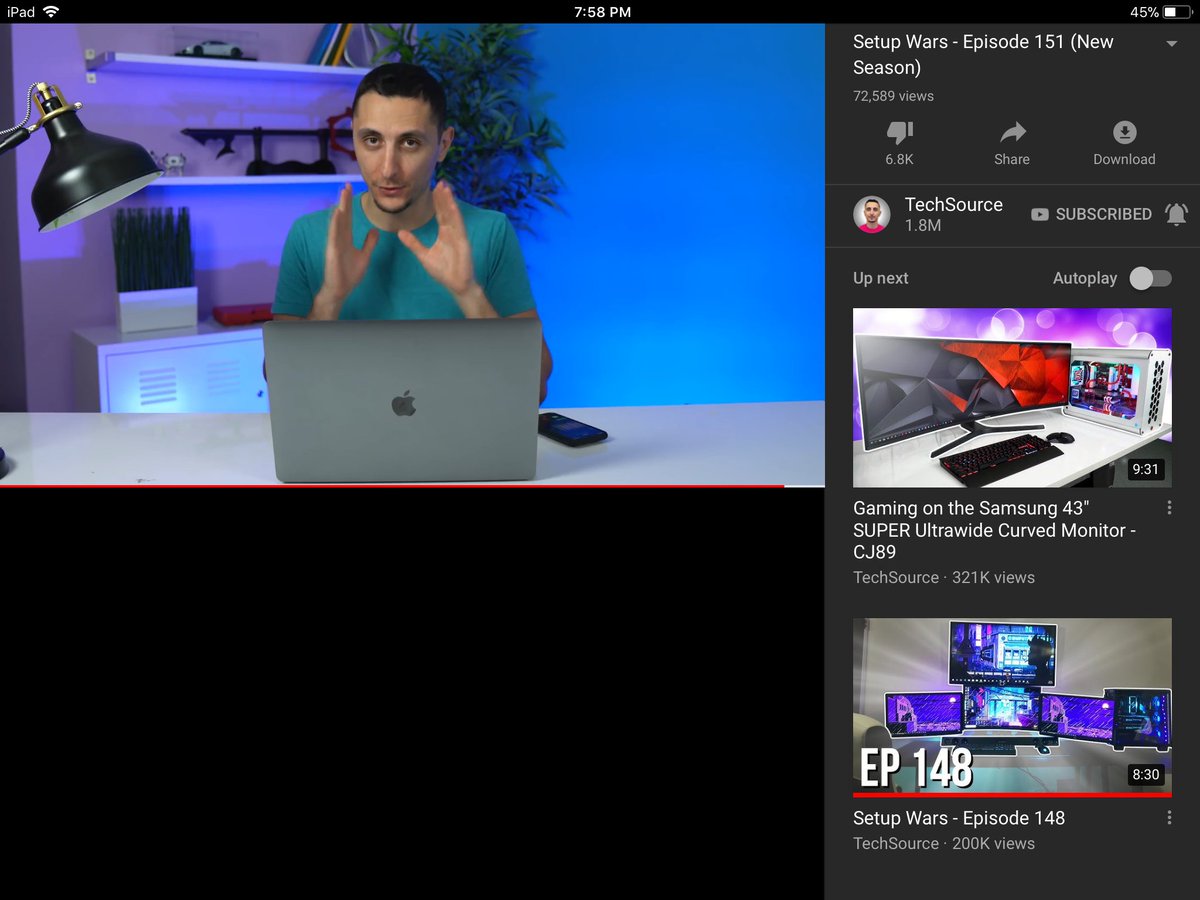The image size is (1200, 900).
Task: Tap the notification bell icon
Action: tap(1177, 214)
